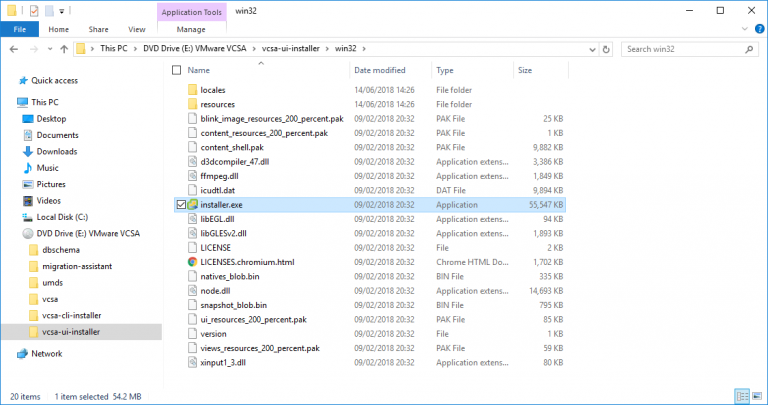The image size is (768, 405).
Task: Sort by the Name column header
Action: tap(198, 71)
